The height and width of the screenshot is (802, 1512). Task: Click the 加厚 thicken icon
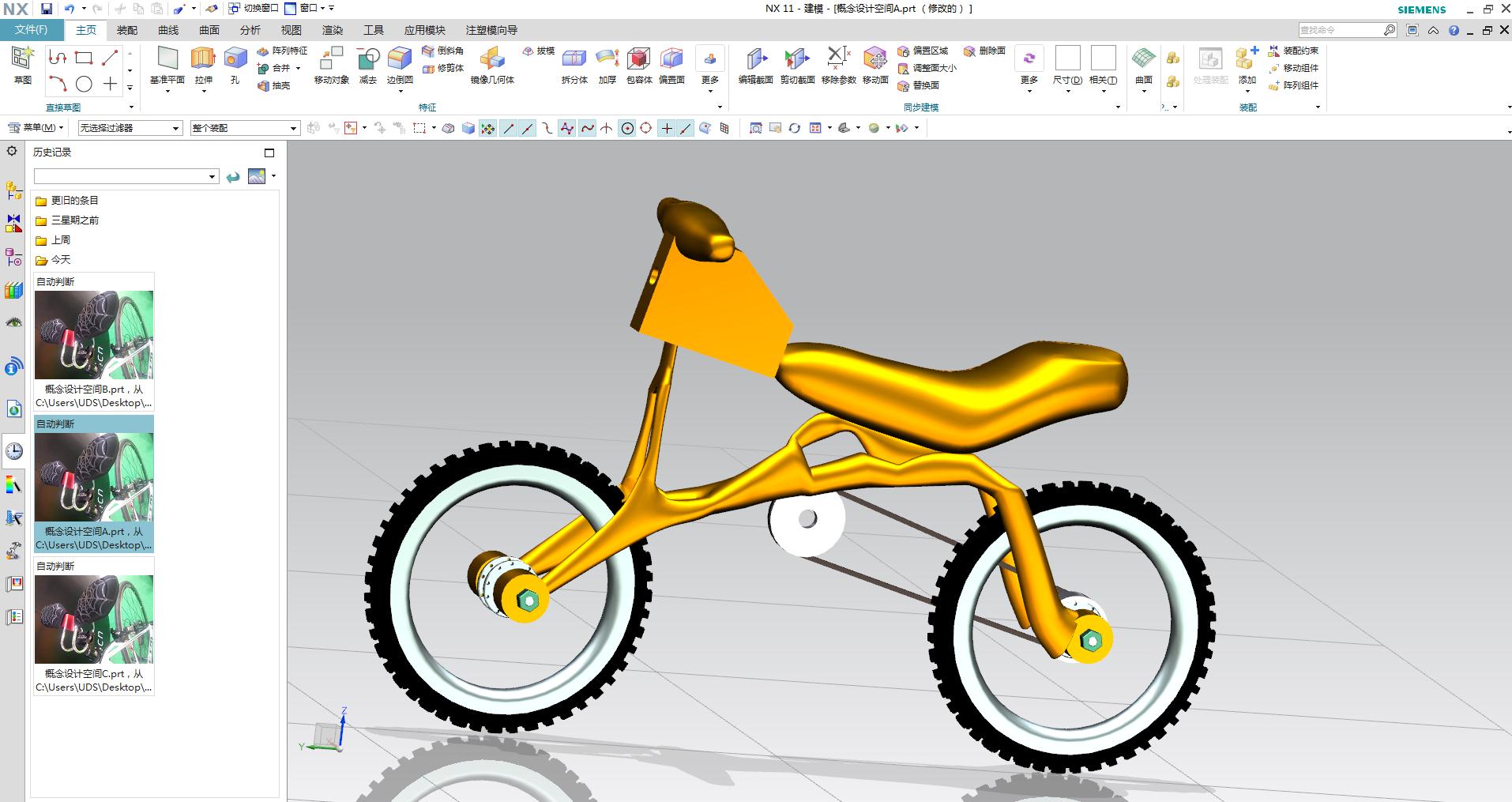(x=607, y=58)
